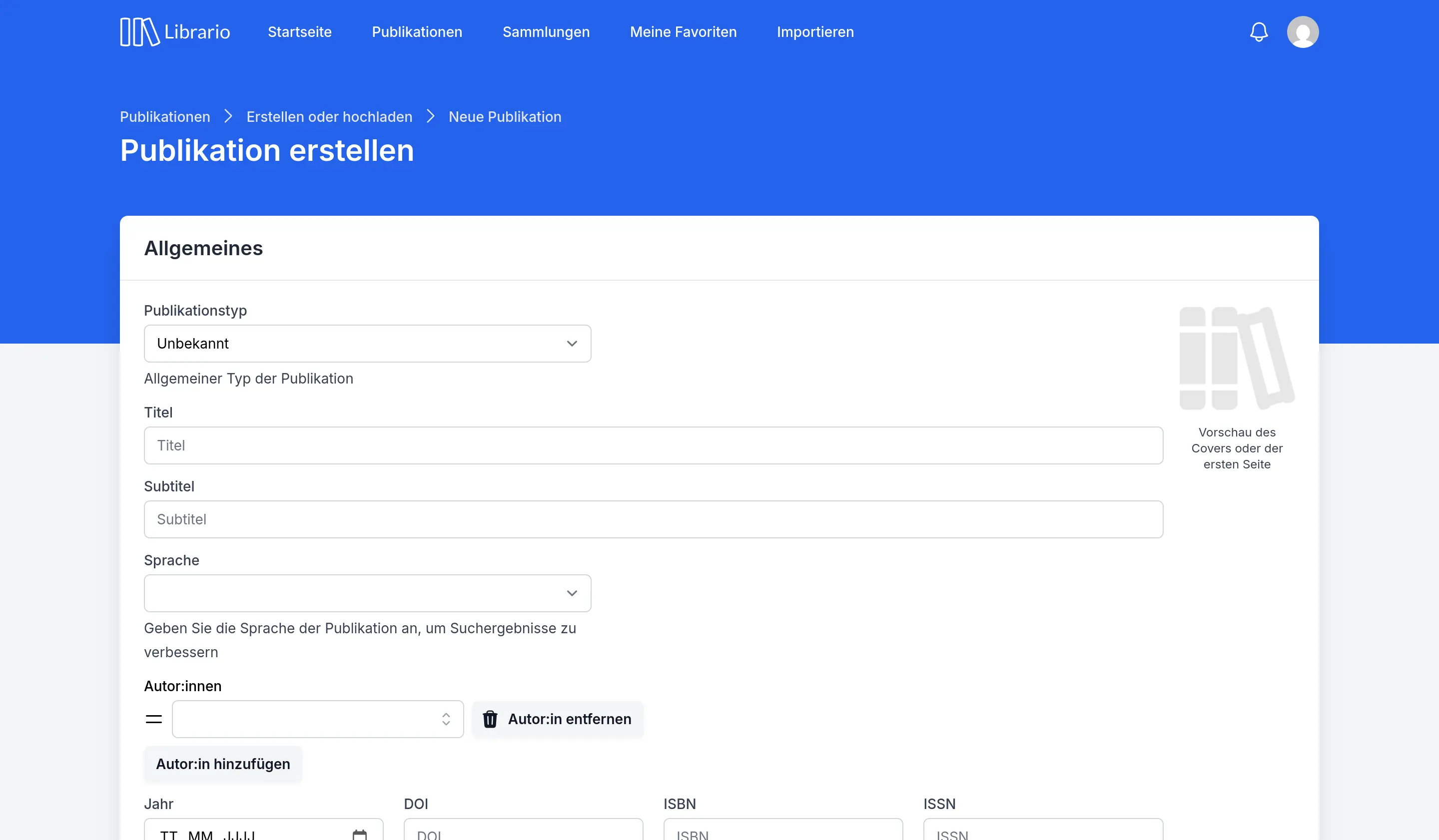Click Erstellen oder hochladen breadcrumb

pyautogui.click(x=329, y=116)
